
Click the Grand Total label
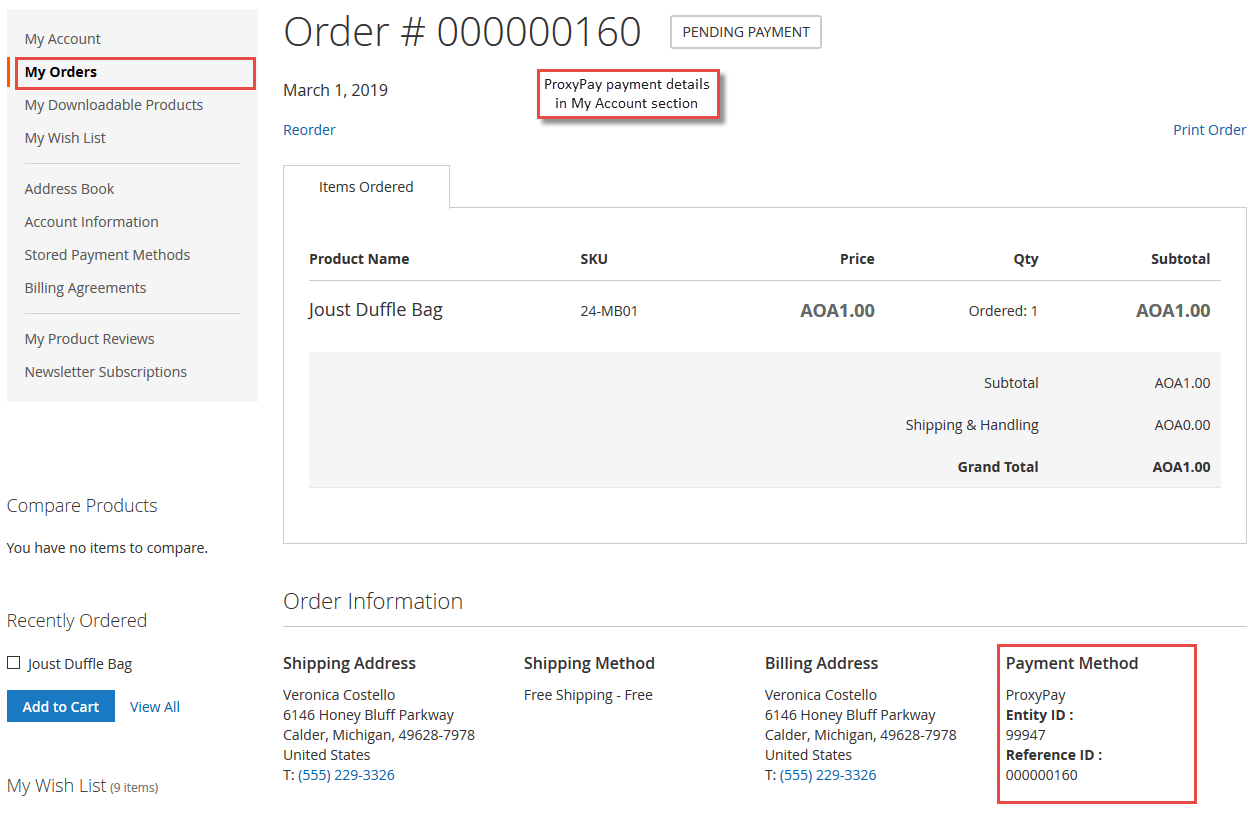998,467
